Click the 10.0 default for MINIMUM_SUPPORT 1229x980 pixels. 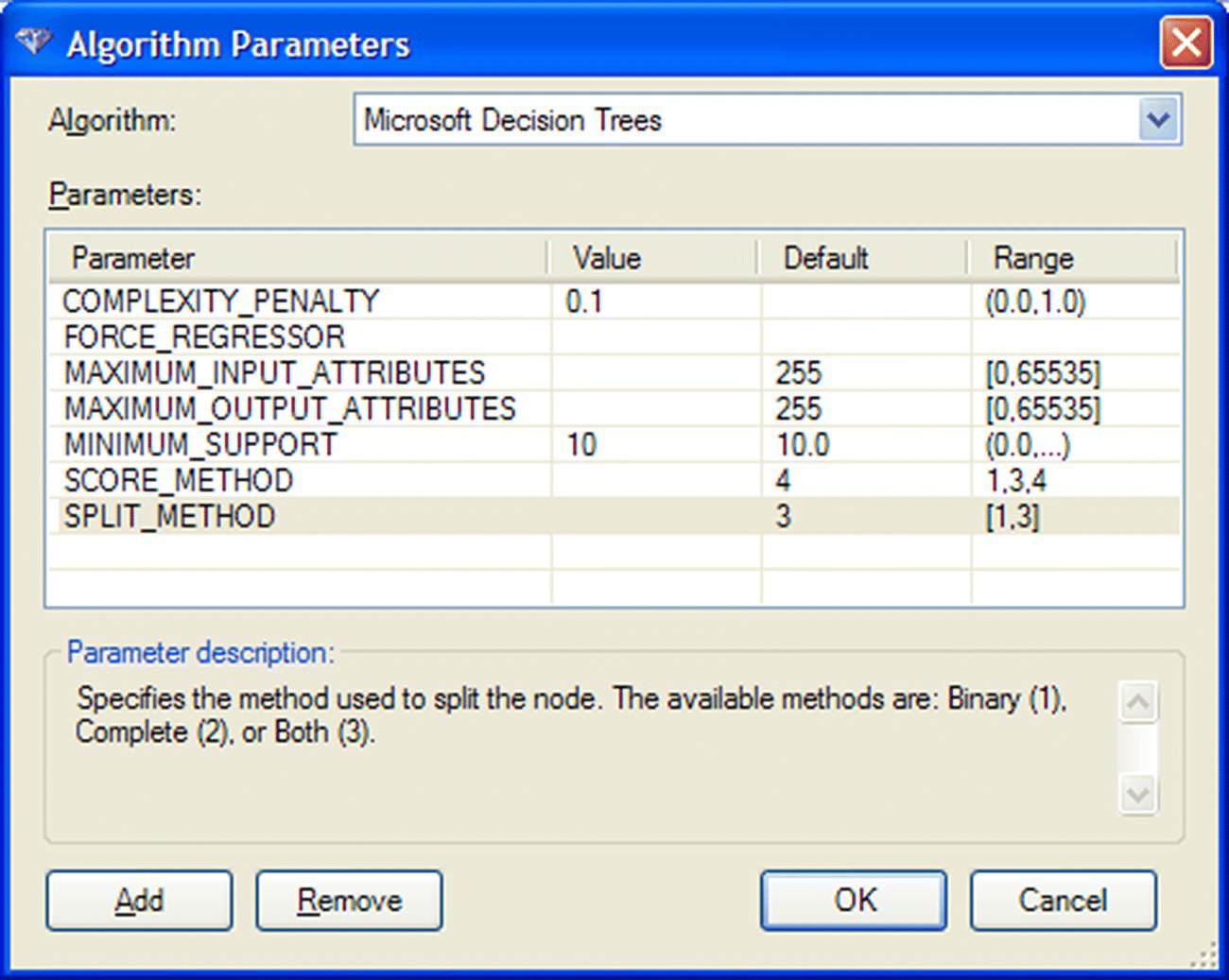866,445
